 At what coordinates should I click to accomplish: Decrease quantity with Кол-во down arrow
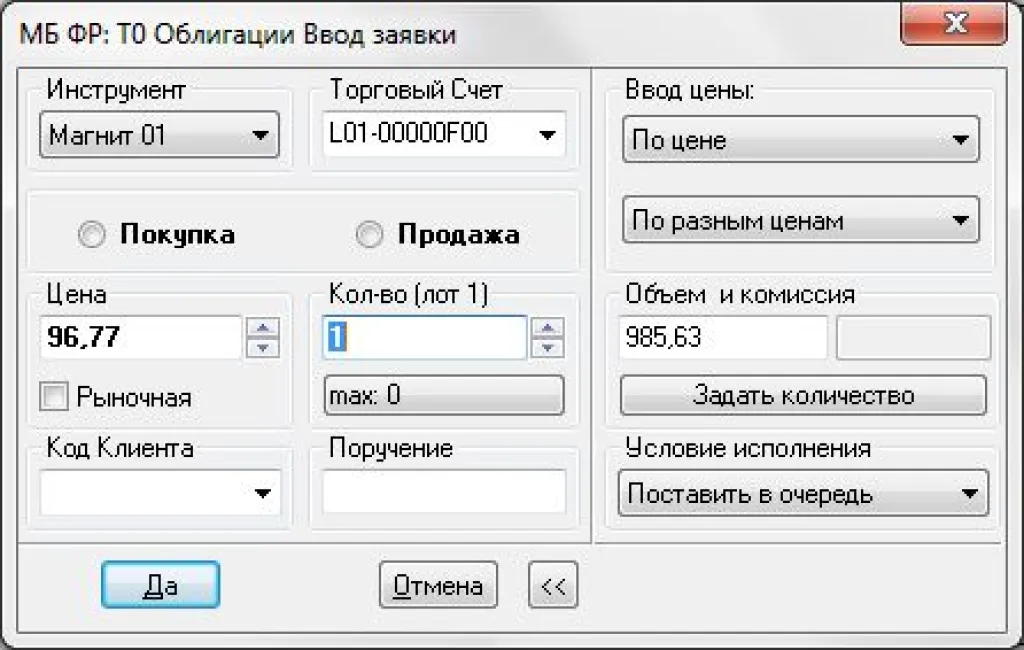click(x=546, y=347)
